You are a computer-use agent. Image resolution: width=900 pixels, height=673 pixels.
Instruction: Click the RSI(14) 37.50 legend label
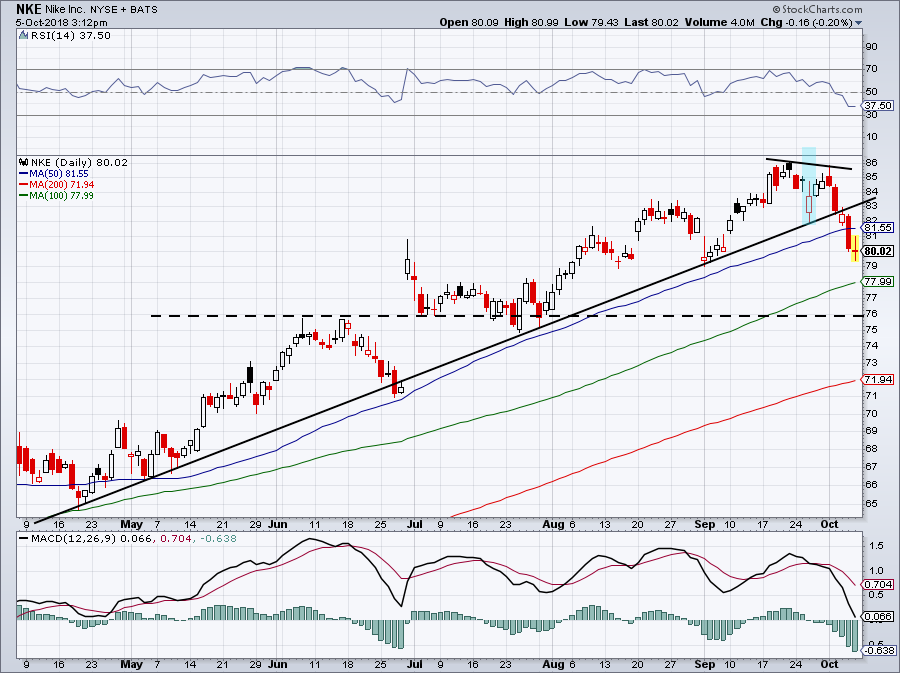[x=71, y=36]
